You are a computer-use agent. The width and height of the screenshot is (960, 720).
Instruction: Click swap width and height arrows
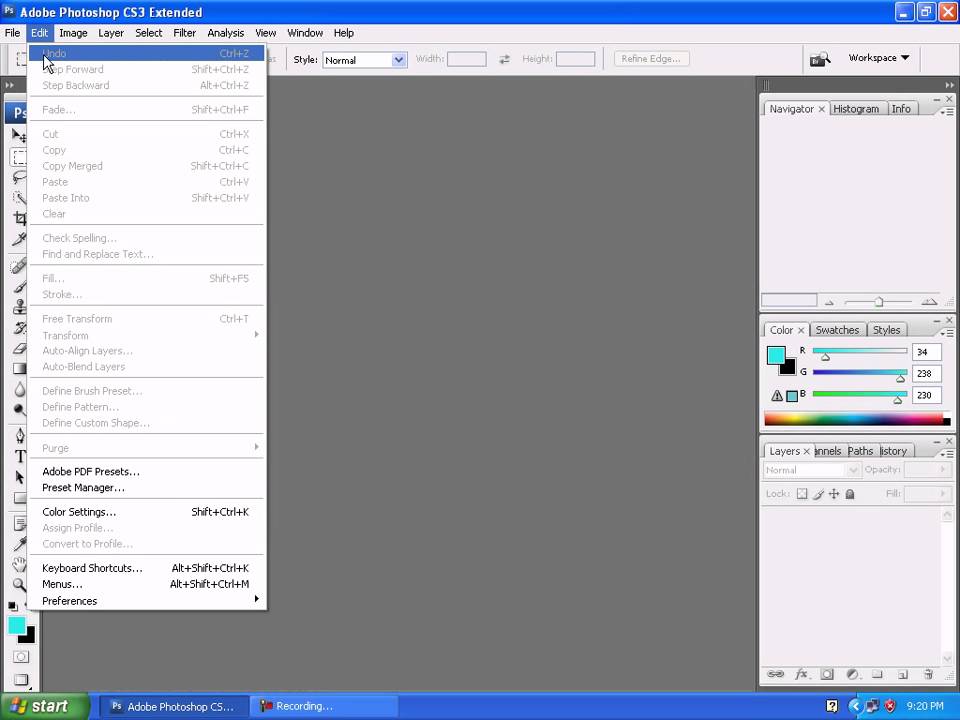[x=504, y=59]
